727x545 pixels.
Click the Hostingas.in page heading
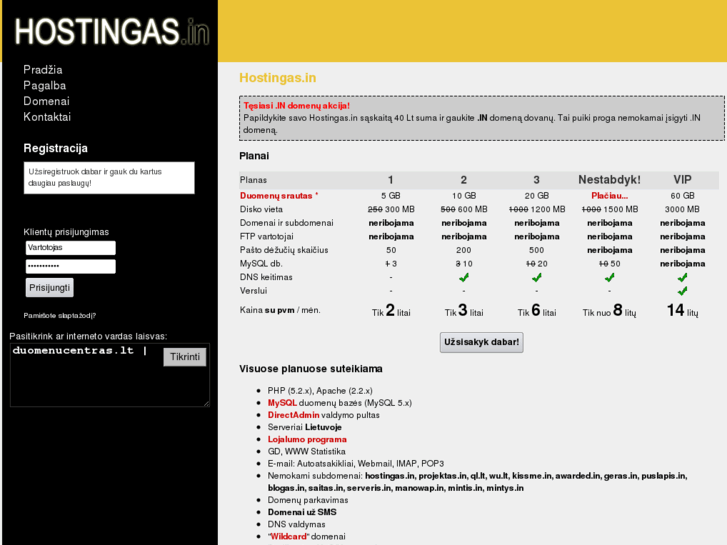point(277,78)
